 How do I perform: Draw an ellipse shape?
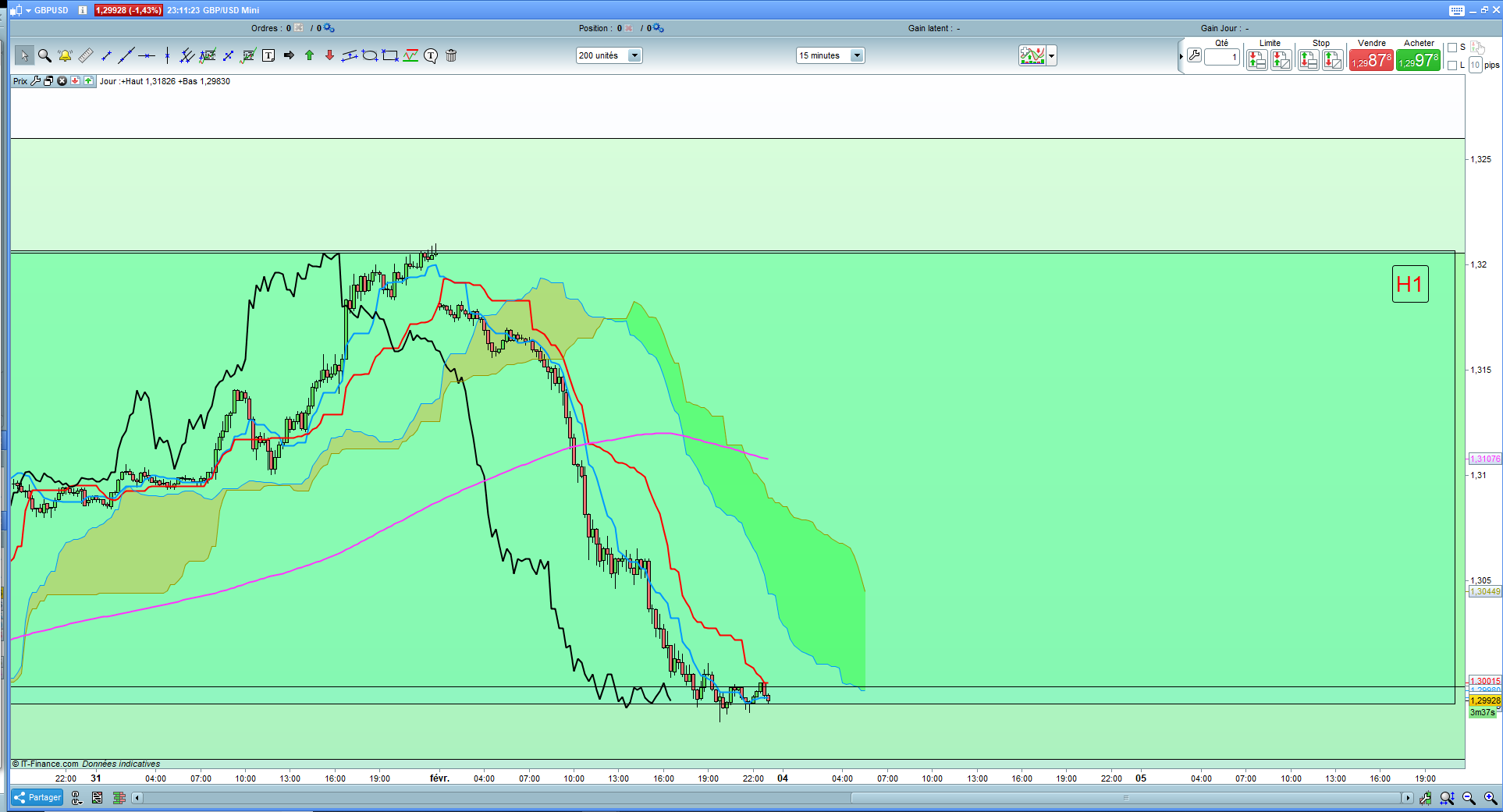pyautogui.click(x=370, y=55)
